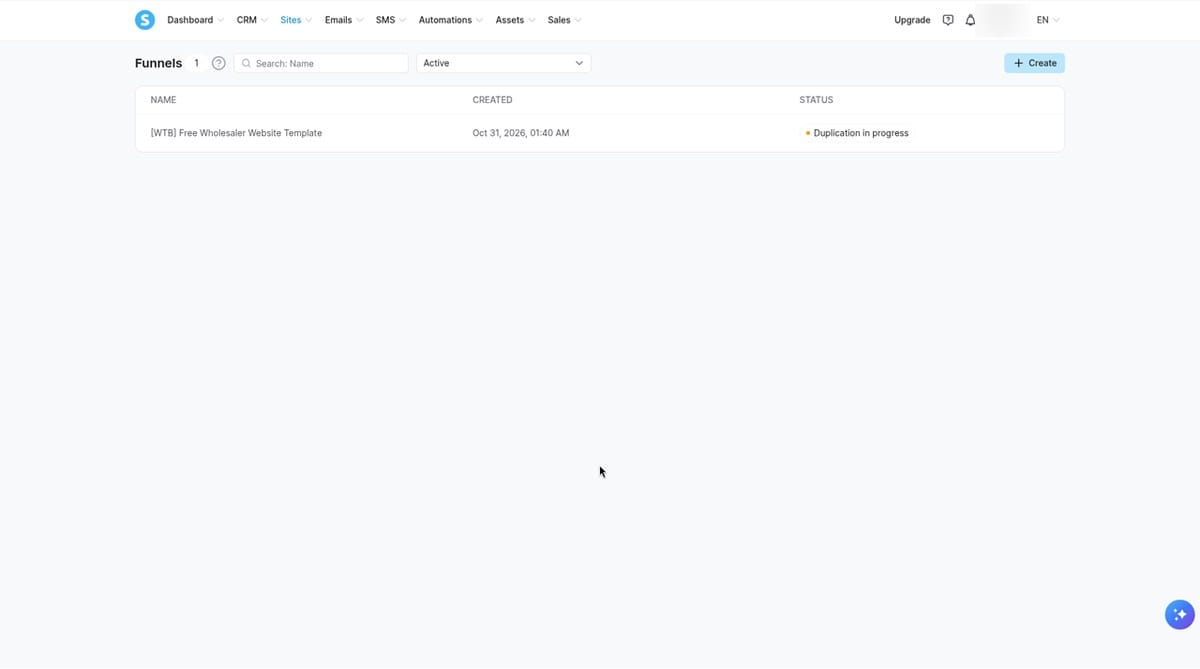Expand the Active status filter dropdown
The height and width of the screenshot is (669, 1200).
503,63
